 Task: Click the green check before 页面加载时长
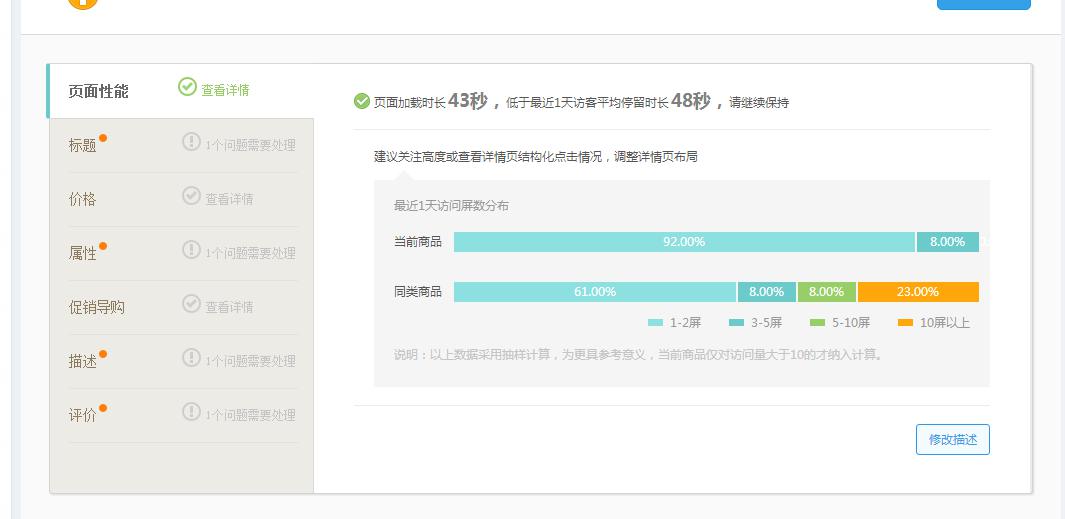(x=361, y=101)
